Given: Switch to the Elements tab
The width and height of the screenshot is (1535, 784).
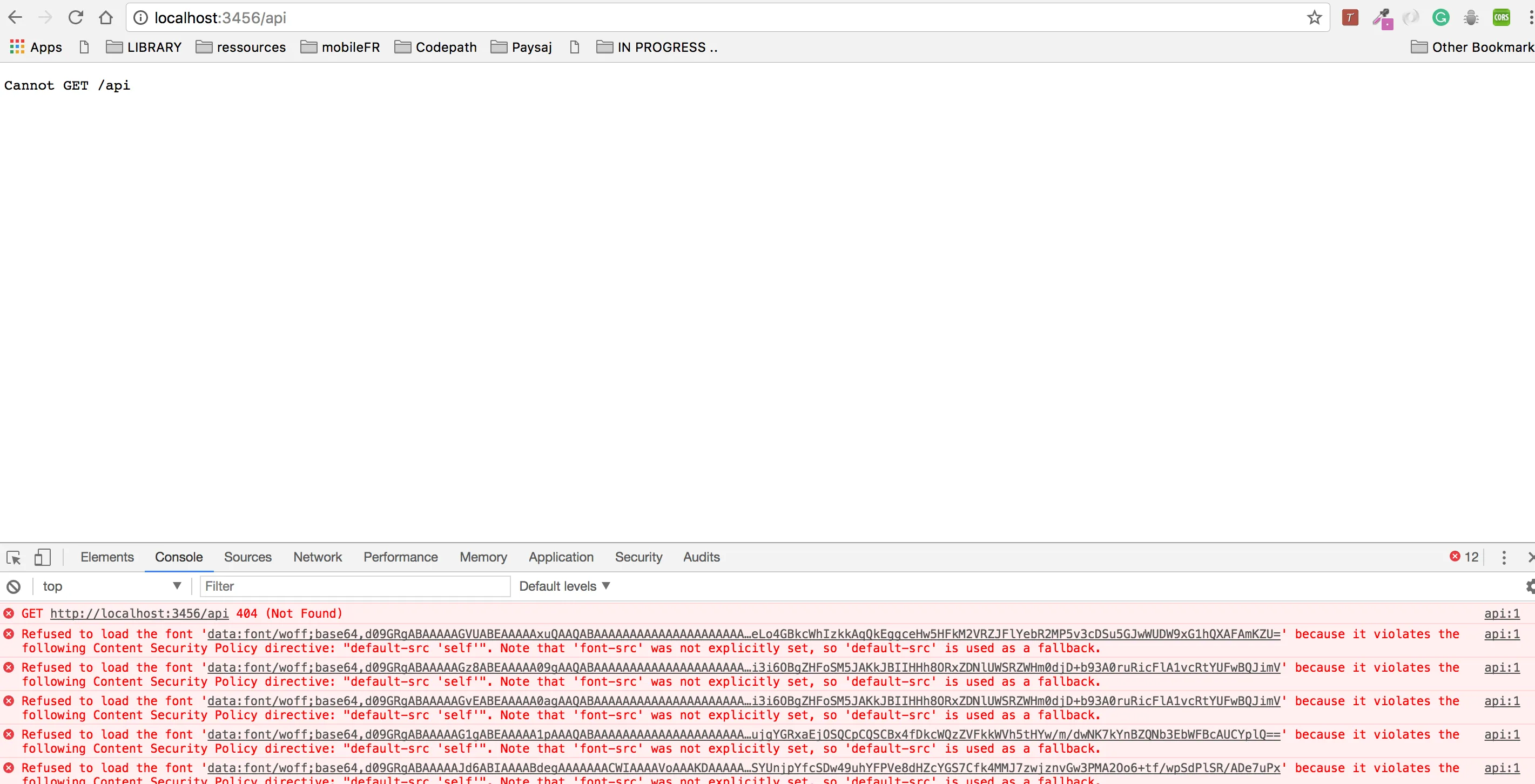Looking at the screenshot, I should coord(106,557).
